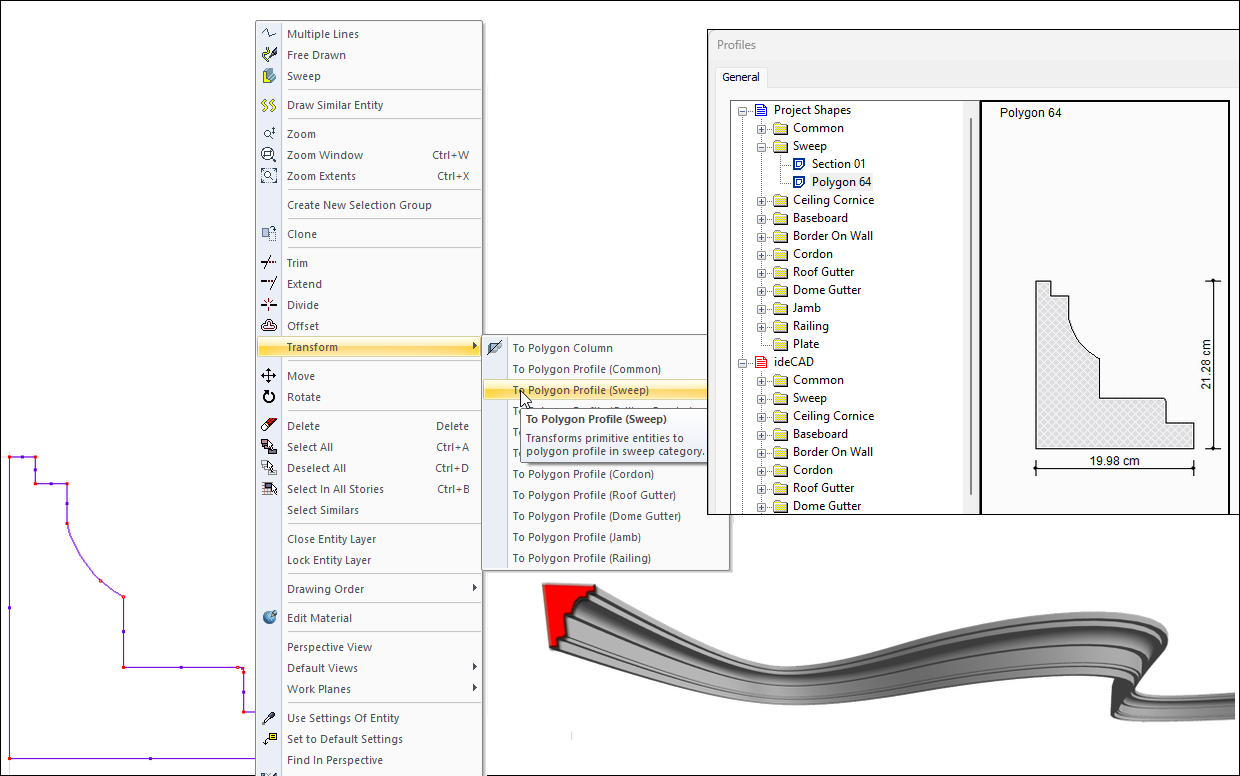
Task: Expand the Ceiling Cornice folder under Project Shapes
Action: click(762, 200)
